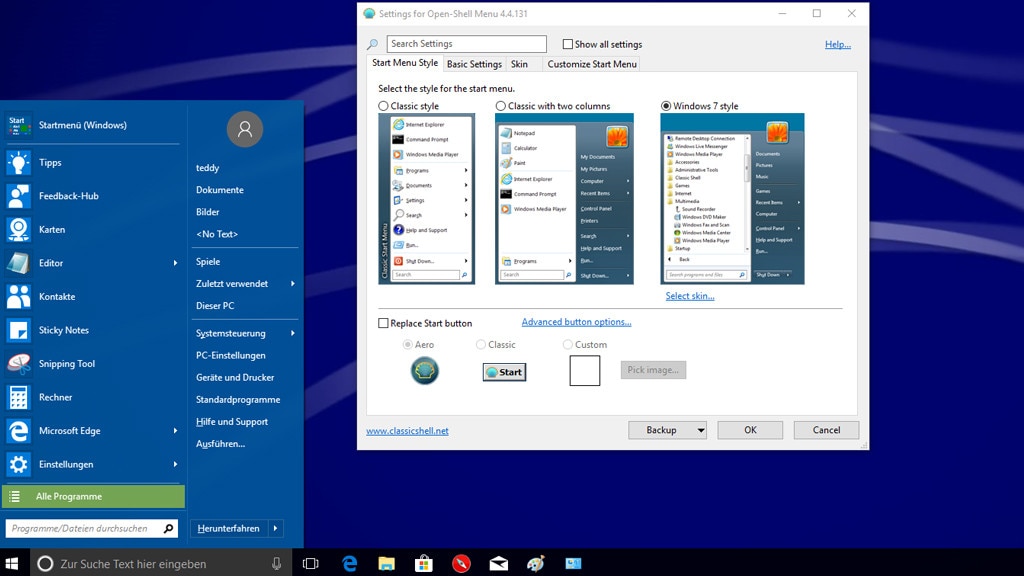Click the search magnifier icon in the settings dialog
The image size is (1024, 576).
pyautogui.click(x=373, y=44)
